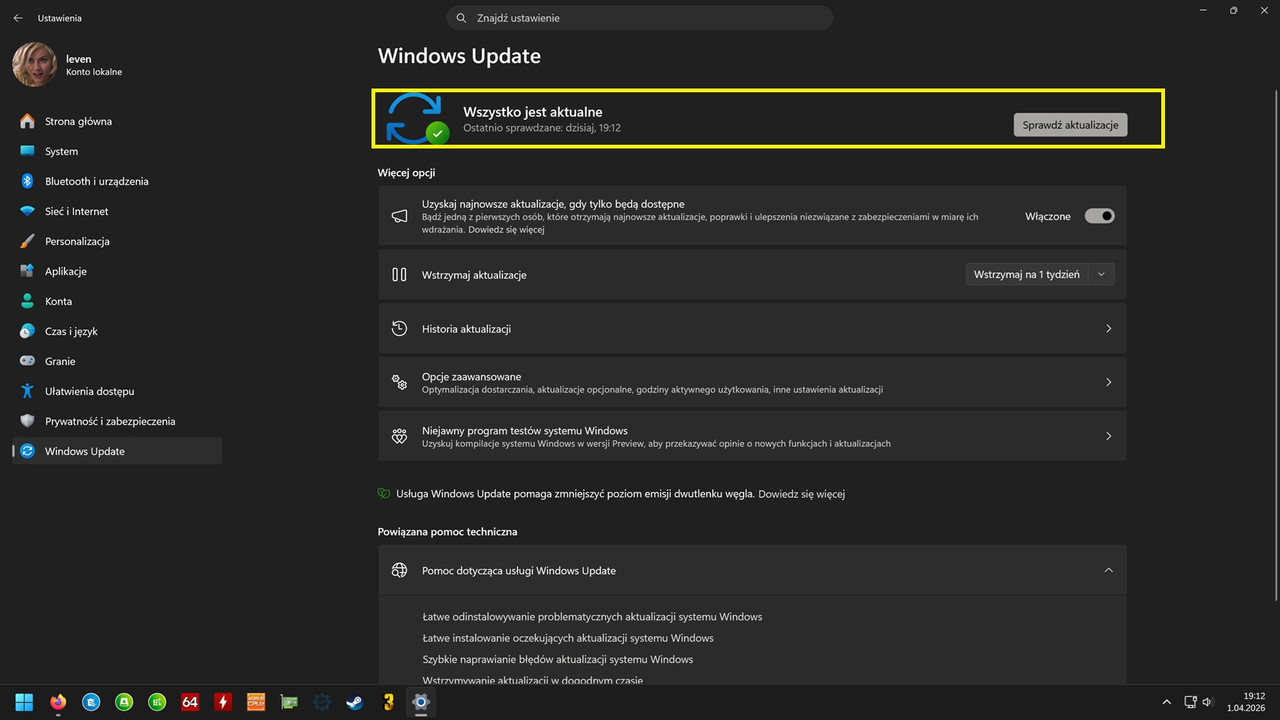Open Ułatwienia dostępu in the sidebar
Viewport: 1280px width, 720px height.
click(x=117, y=391)
